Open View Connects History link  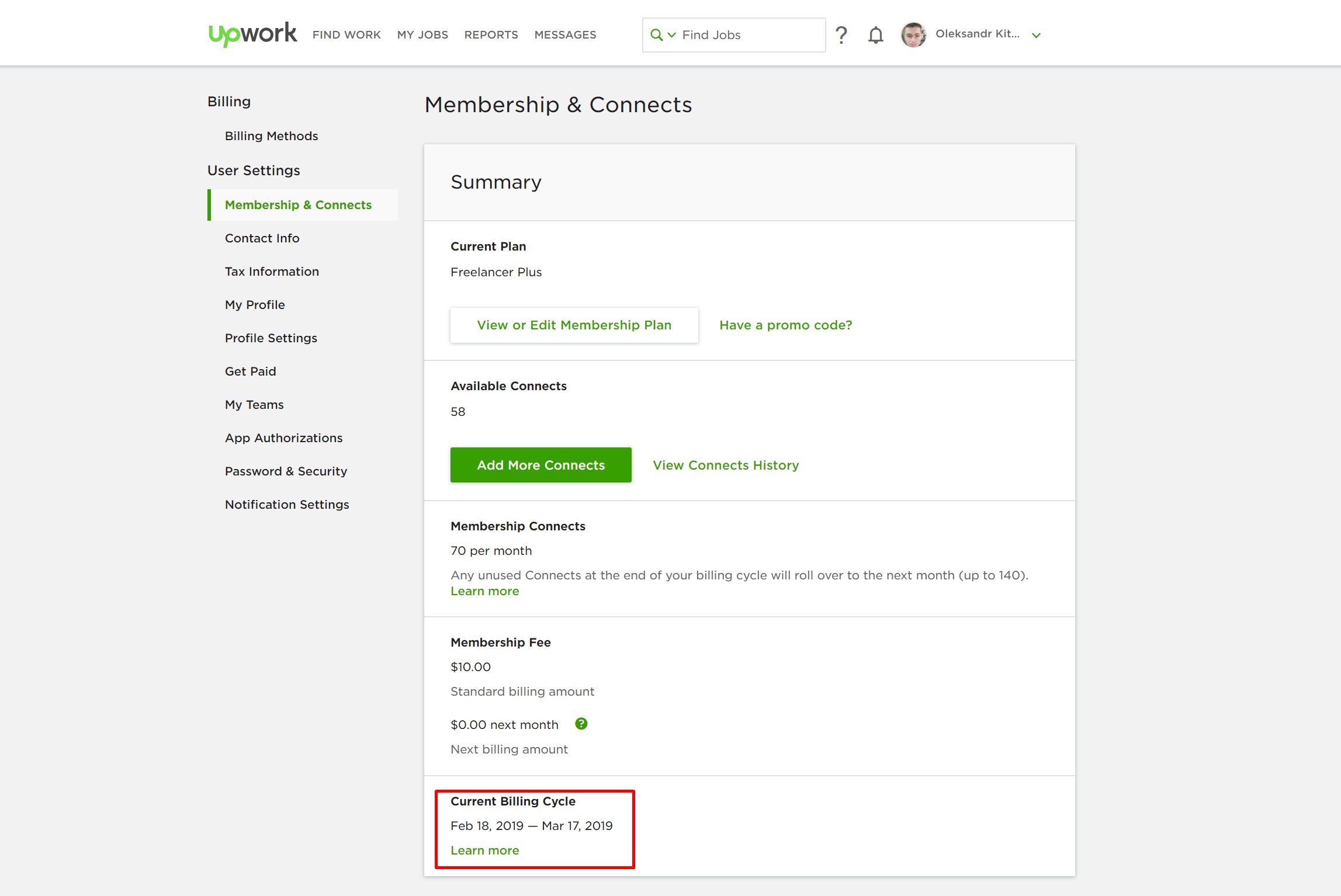tap(725, 465)
